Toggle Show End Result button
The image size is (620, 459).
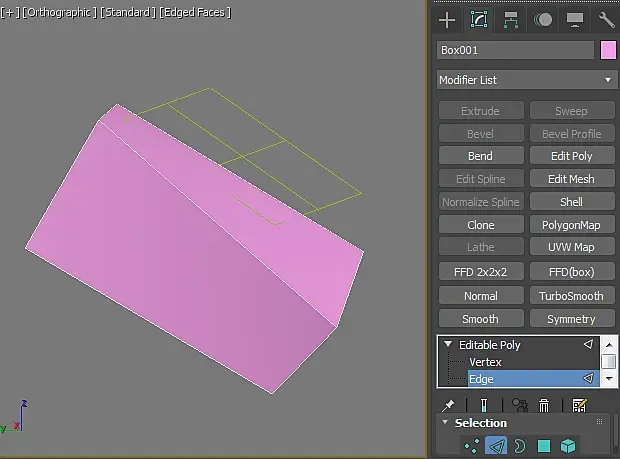pyautogui.click(x=484, y=405)
